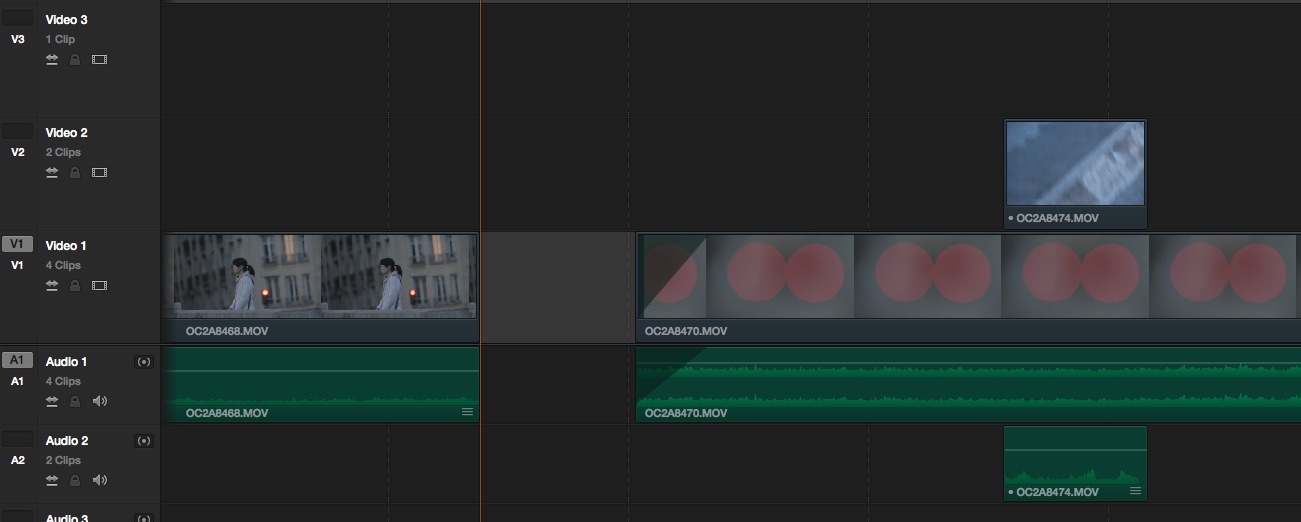
Task: Click the A2 track label
Action: click(x=17, y=461)
